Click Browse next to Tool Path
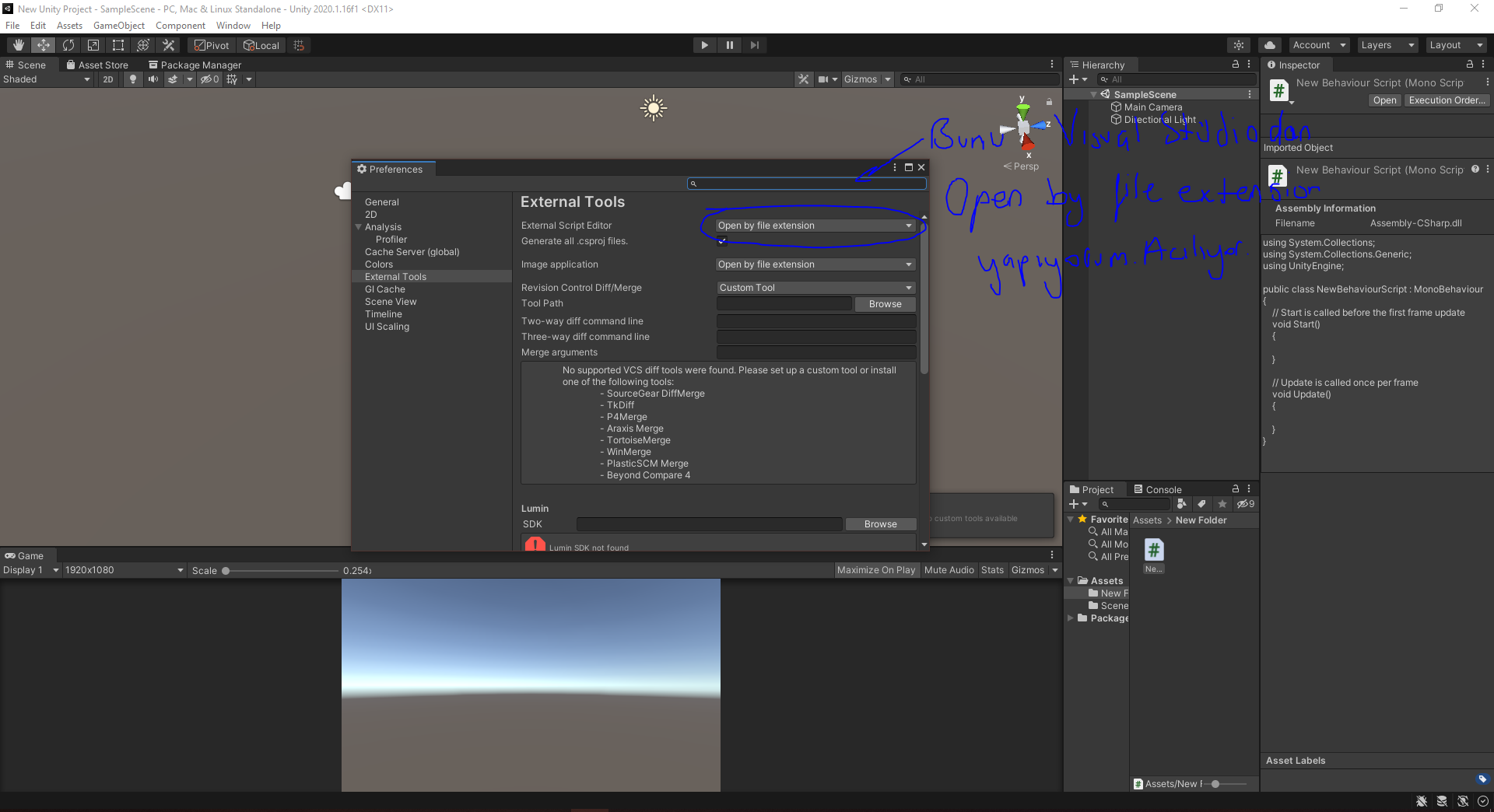 point(886,304)
